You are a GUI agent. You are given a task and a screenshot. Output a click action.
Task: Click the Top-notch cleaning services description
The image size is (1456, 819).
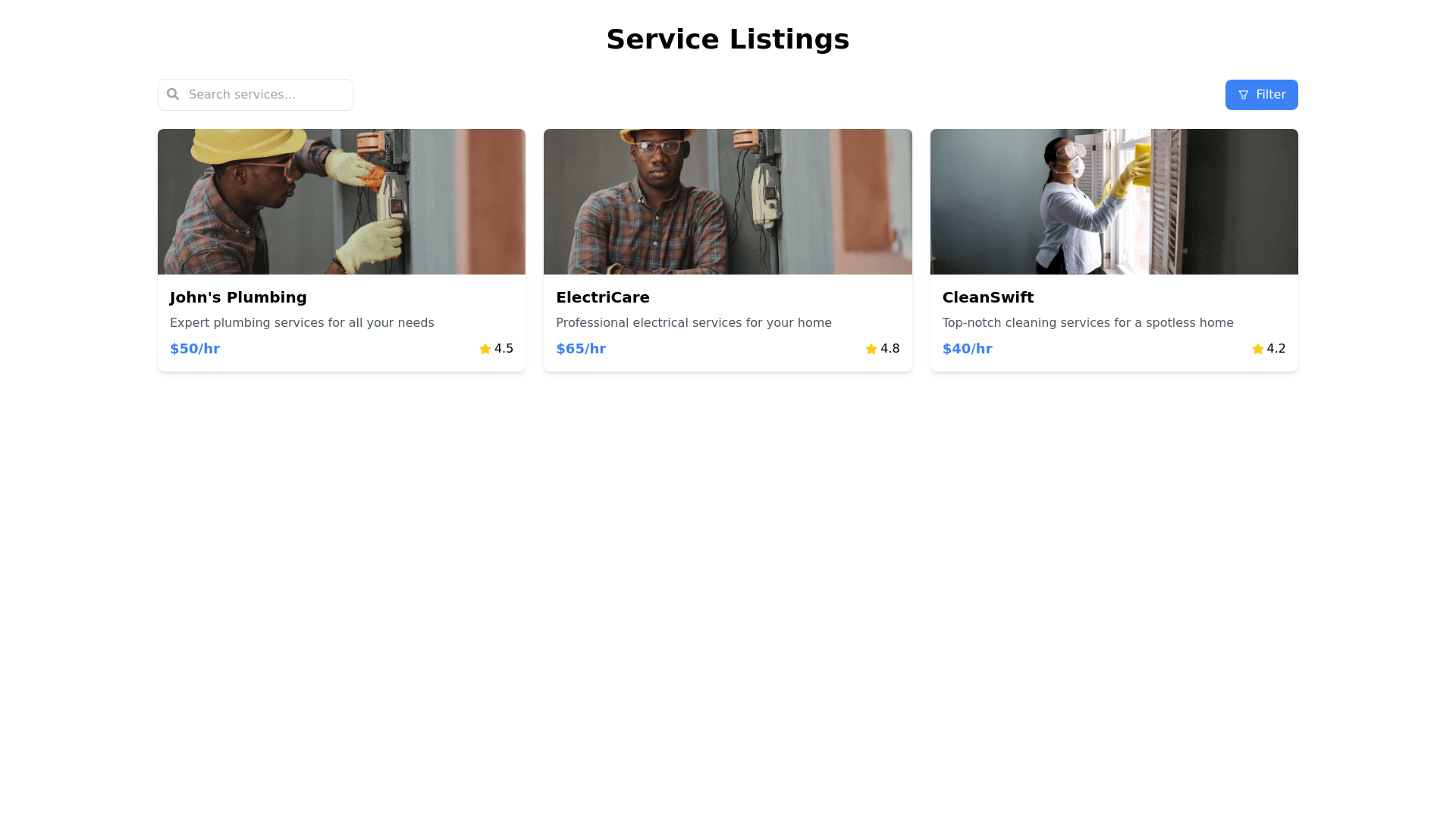[x=1087, y=323]
